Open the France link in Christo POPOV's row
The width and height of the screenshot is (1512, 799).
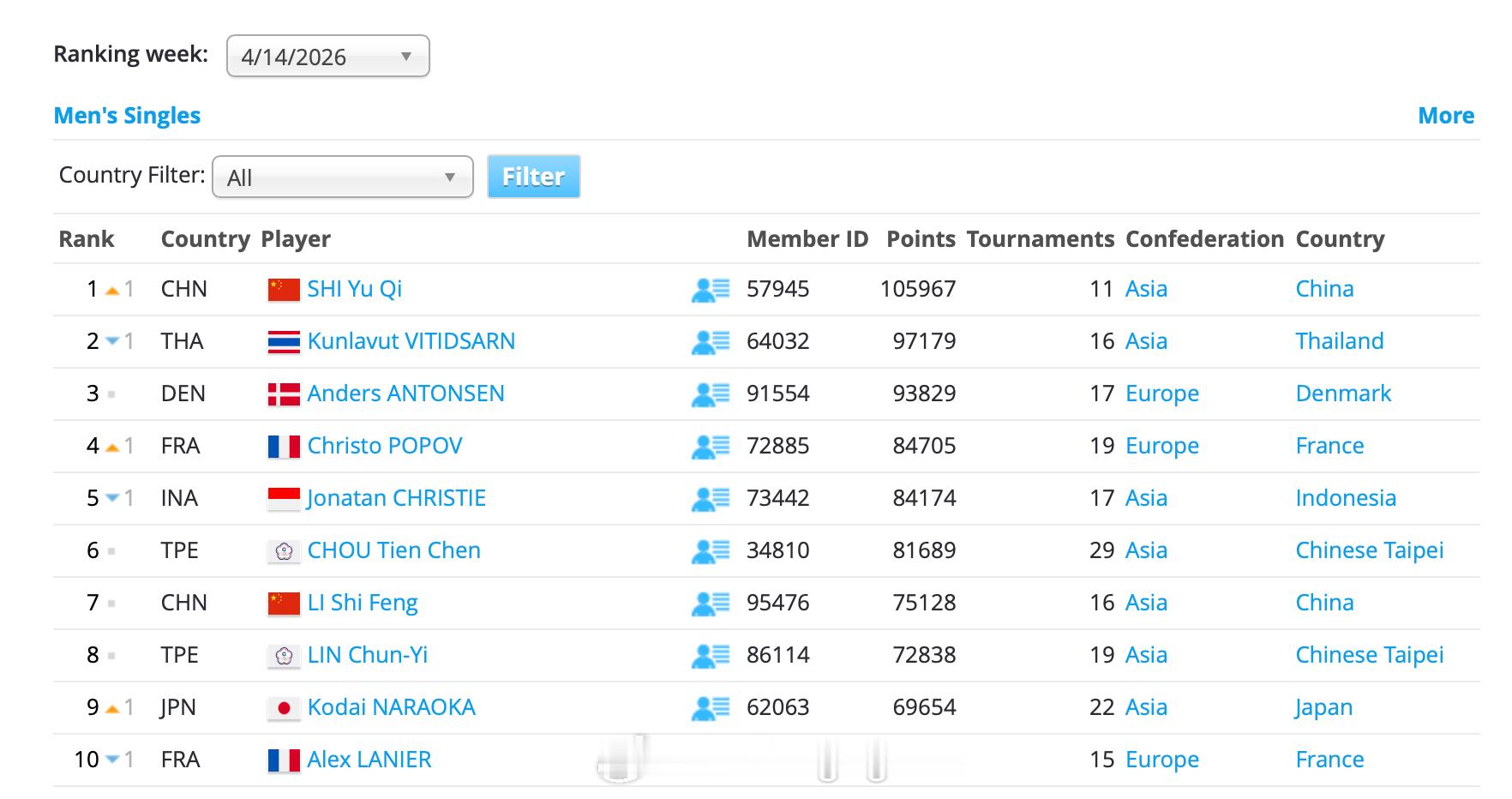tap(1329, 446)
